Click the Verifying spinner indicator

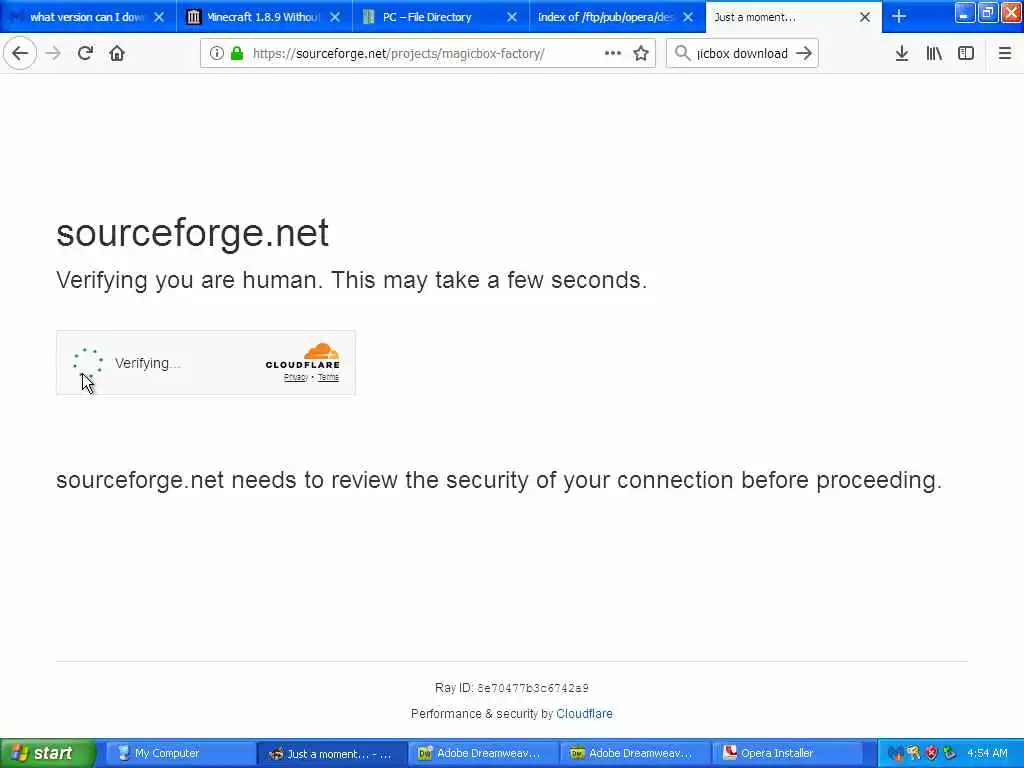point(88,362)
